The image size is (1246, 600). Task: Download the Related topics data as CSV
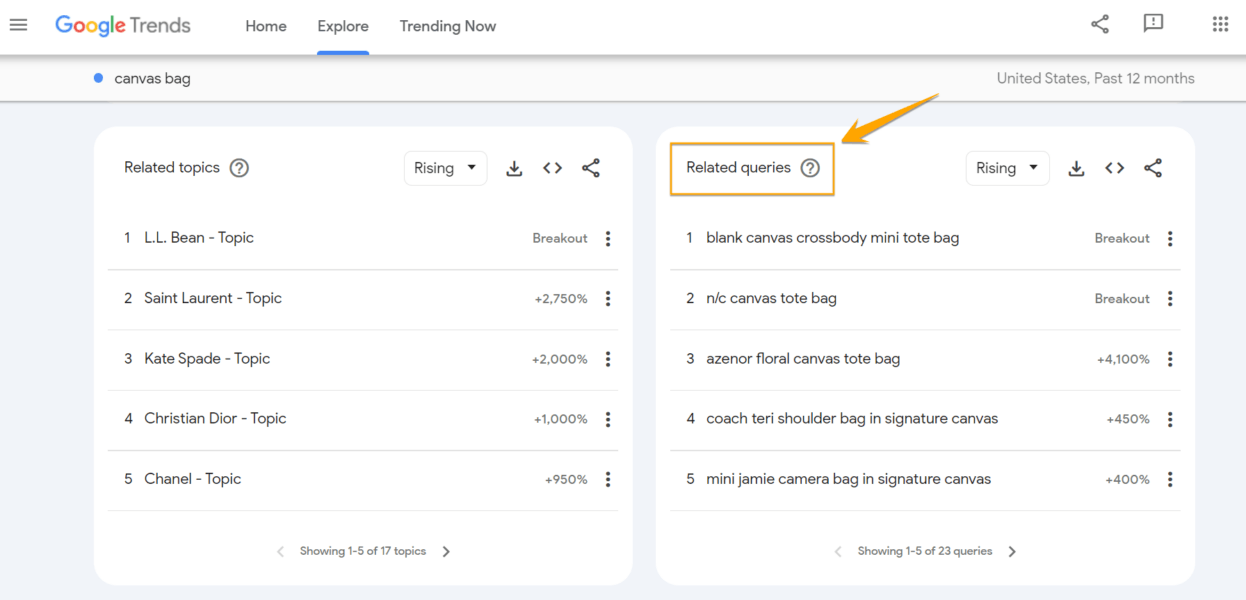pyautogui.click(x=514, y=168)
